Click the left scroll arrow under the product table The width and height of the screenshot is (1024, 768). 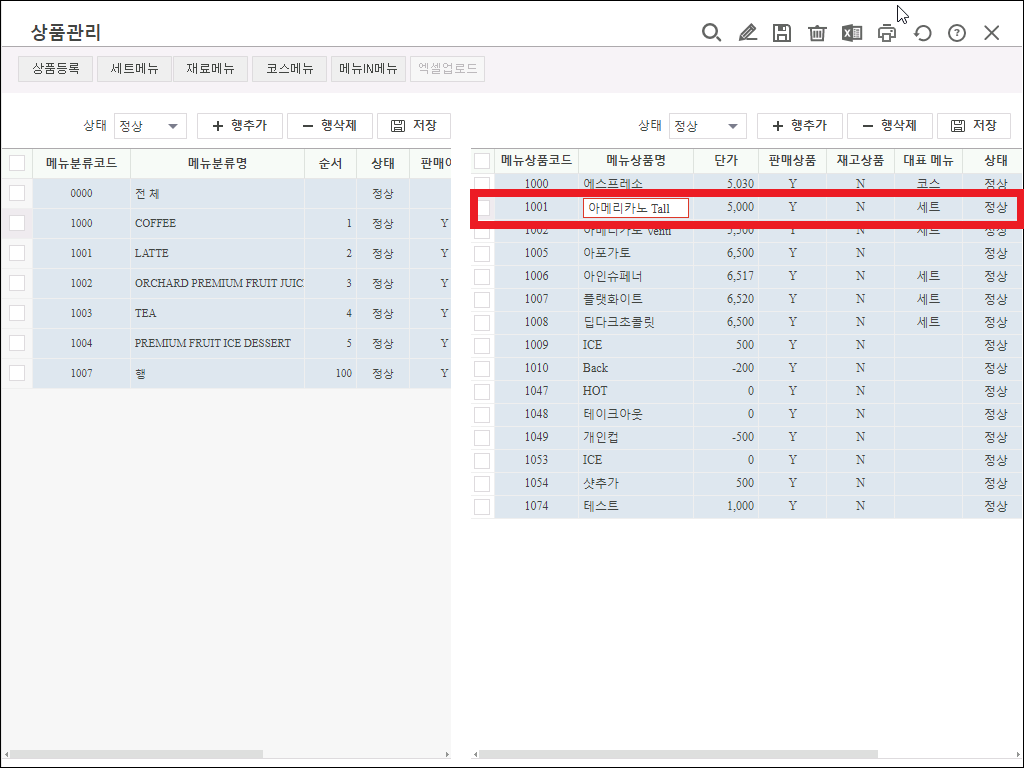coord(475,754)
